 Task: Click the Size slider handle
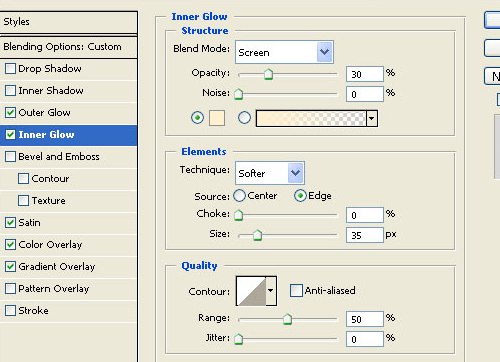[257, 235]
